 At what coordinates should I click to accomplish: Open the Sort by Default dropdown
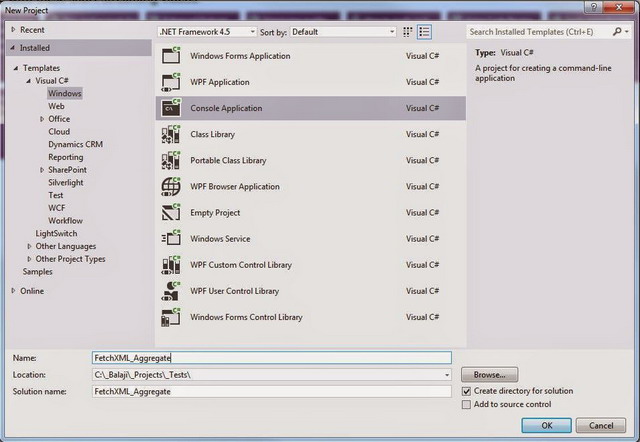tap(343, 32)
